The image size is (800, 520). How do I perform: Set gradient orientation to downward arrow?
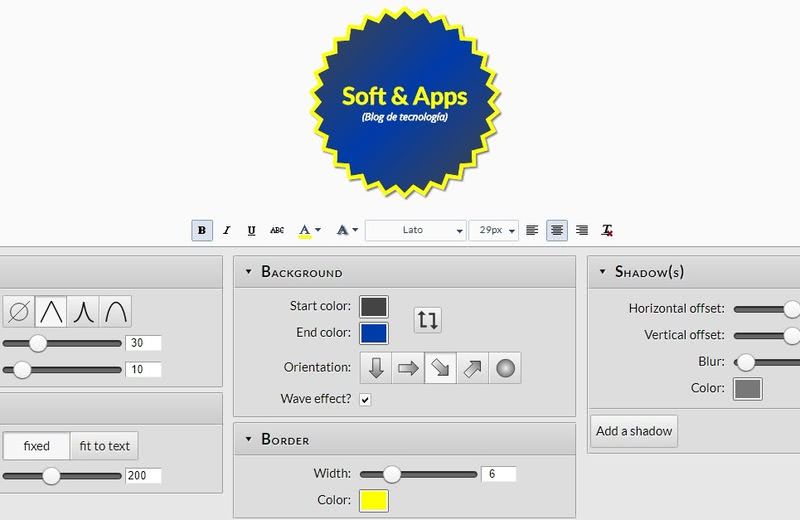coord(376,368)
